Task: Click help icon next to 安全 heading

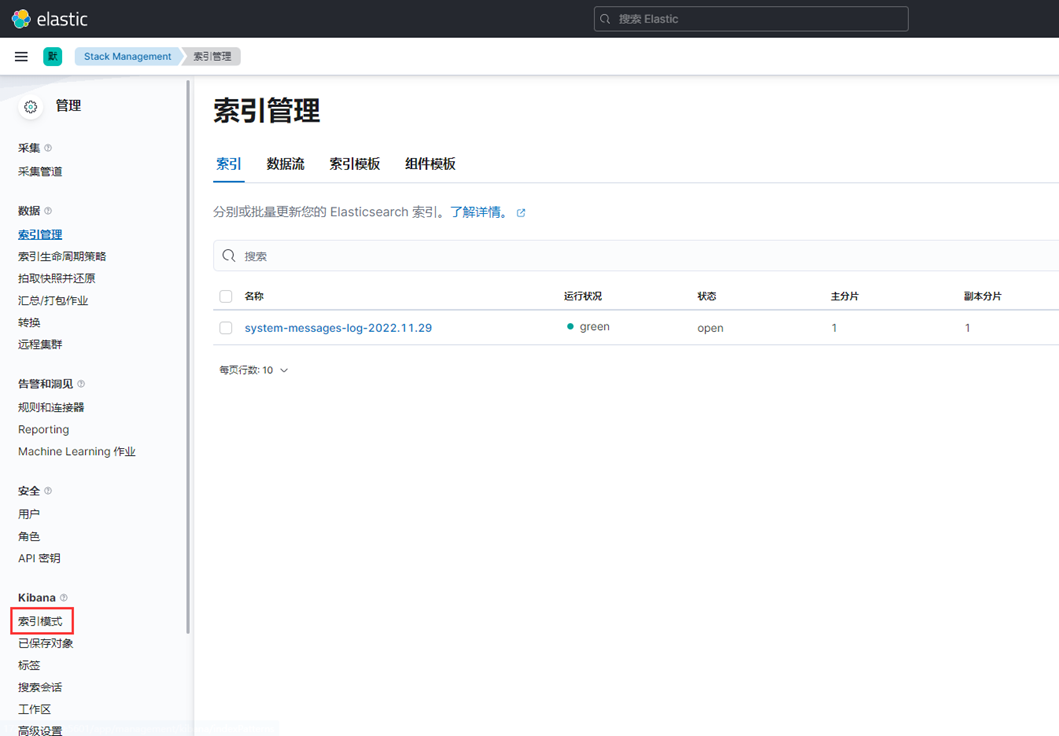Action: pyautogui.click(x=48, y=491)
